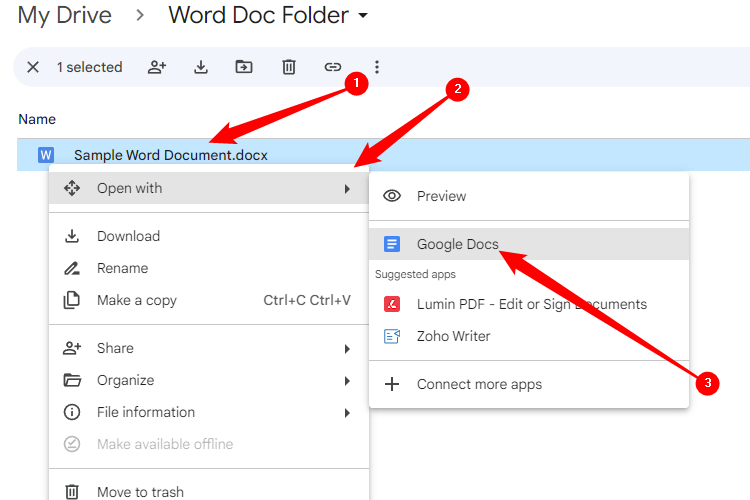Click the Download icon in selection toolbar
750x500 pixels.
click(x=201, y=67)
